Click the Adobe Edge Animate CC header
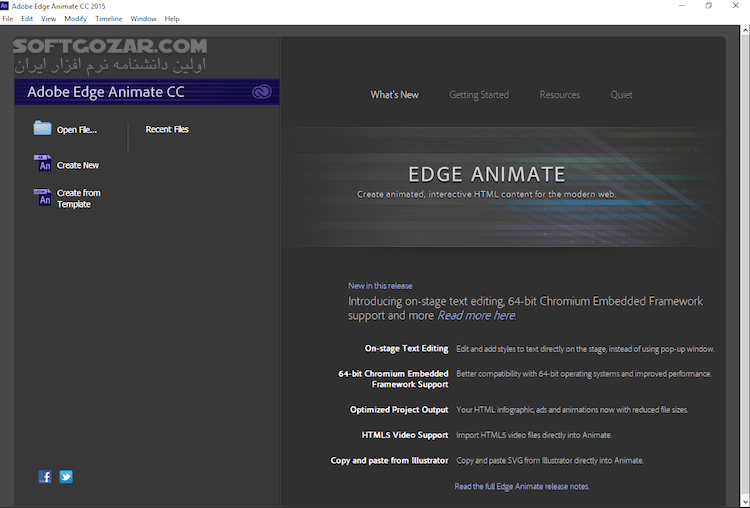 tap(106, 92)
